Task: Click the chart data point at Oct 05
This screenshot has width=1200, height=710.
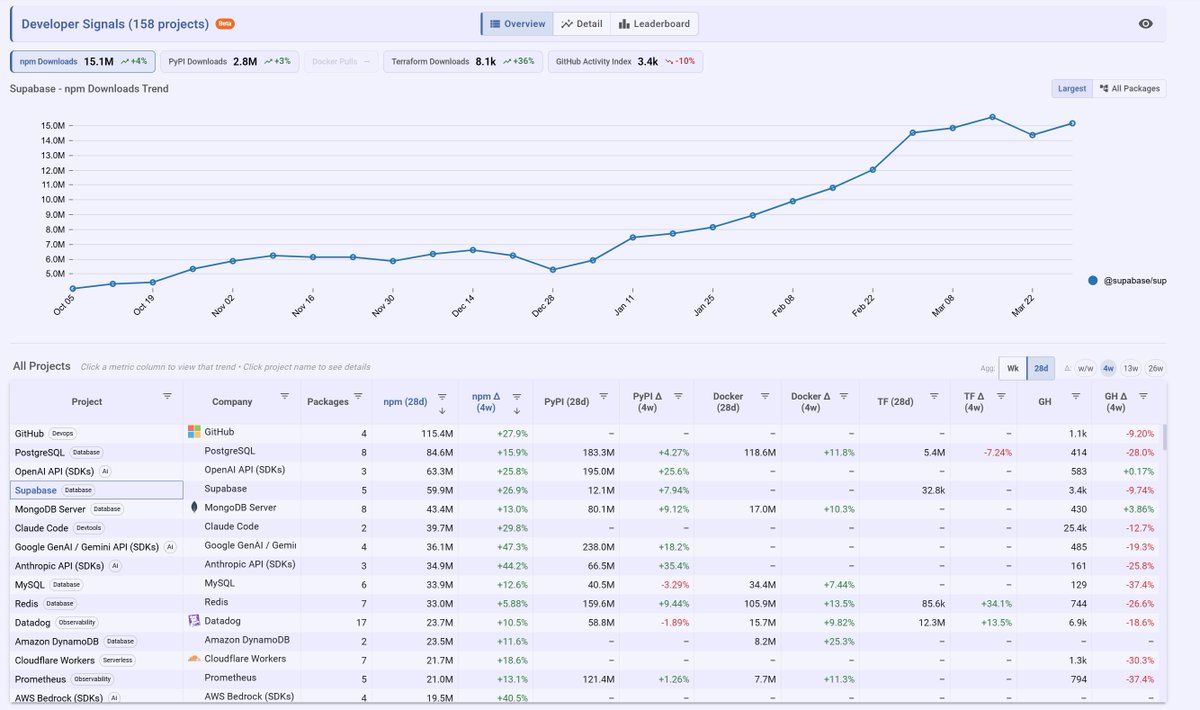Action: coord(73,288)
